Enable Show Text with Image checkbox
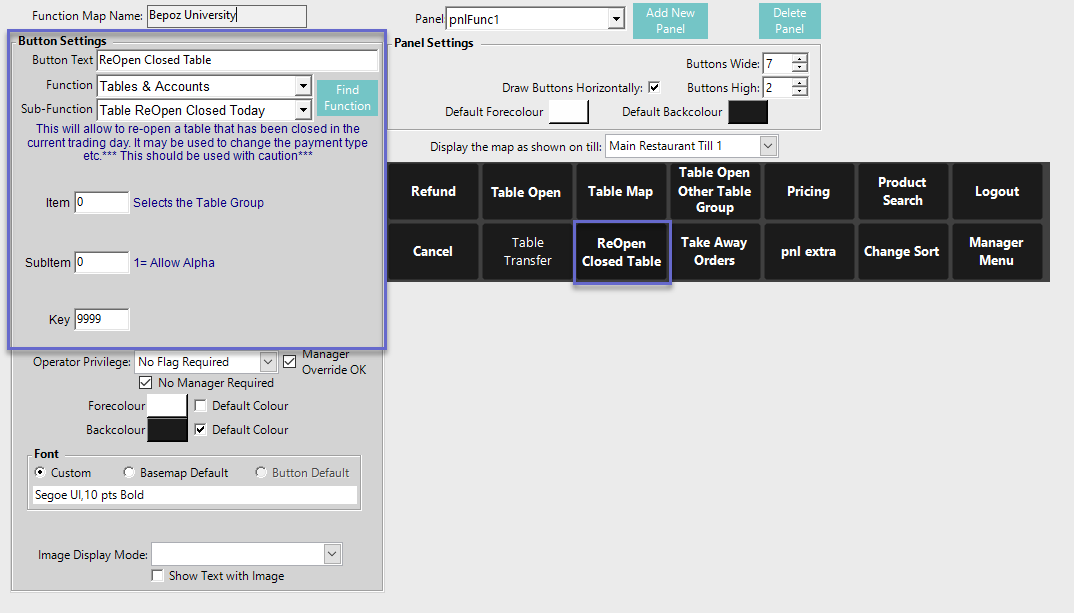1074x613 pixels. (x=158, y=575)
